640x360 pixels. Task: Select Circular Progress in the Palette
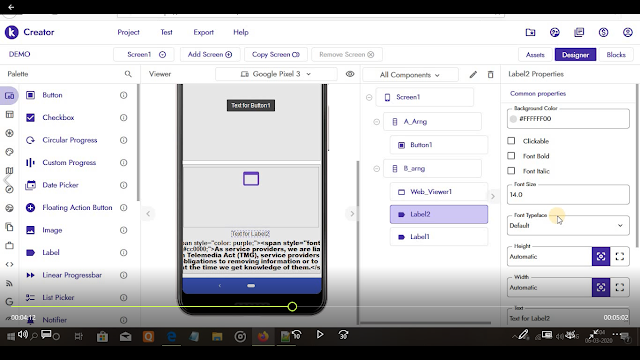[70, 140]
